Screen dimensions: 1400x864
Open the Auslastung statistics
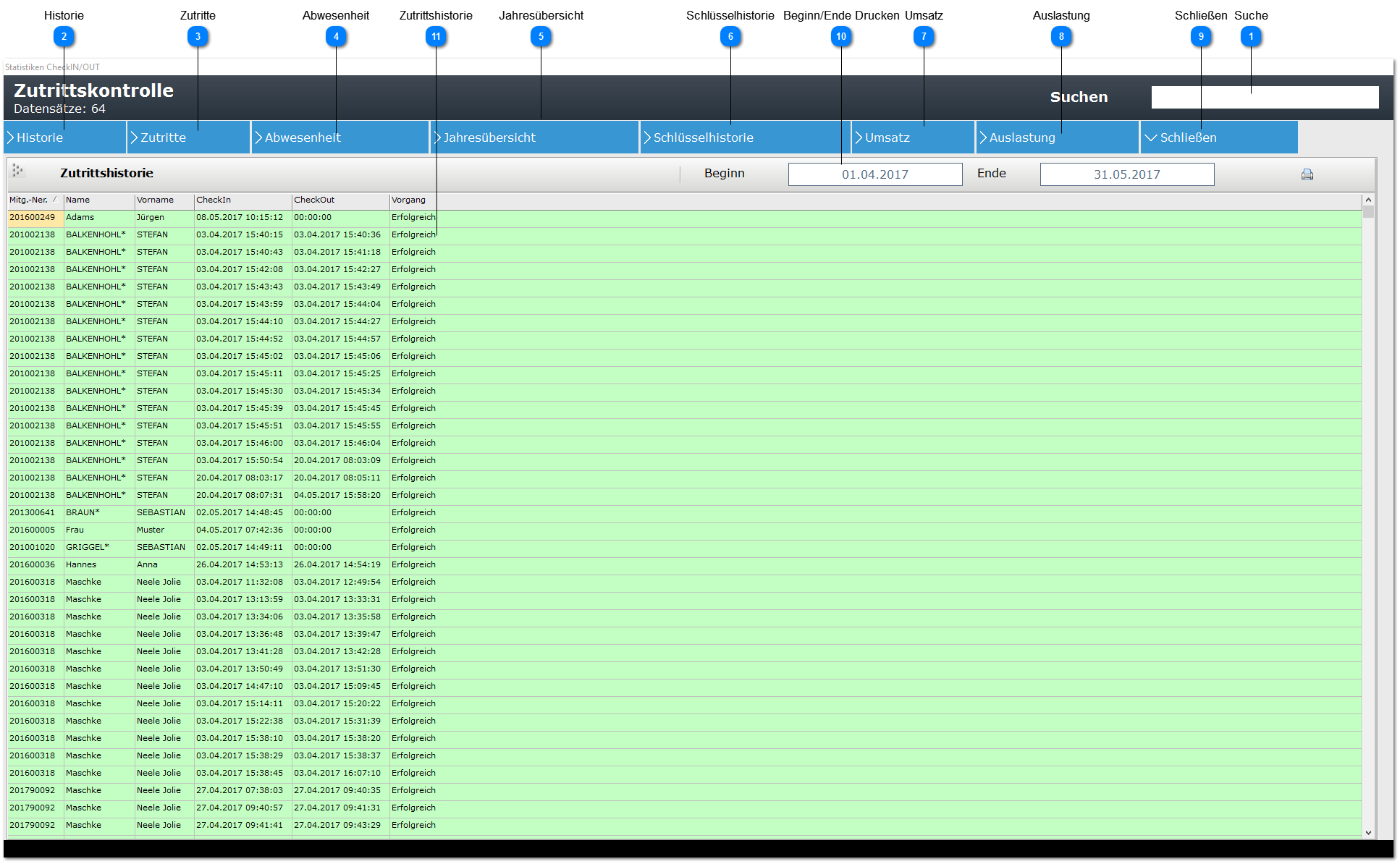(1058, 137)
